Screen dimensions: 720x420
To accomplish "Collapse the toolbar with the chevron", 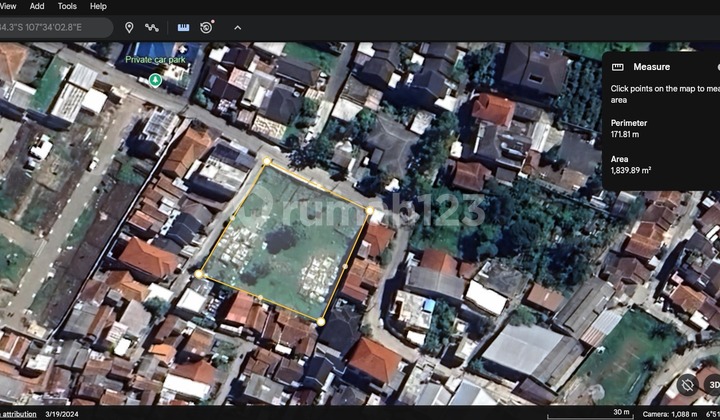I will point(237,28).
